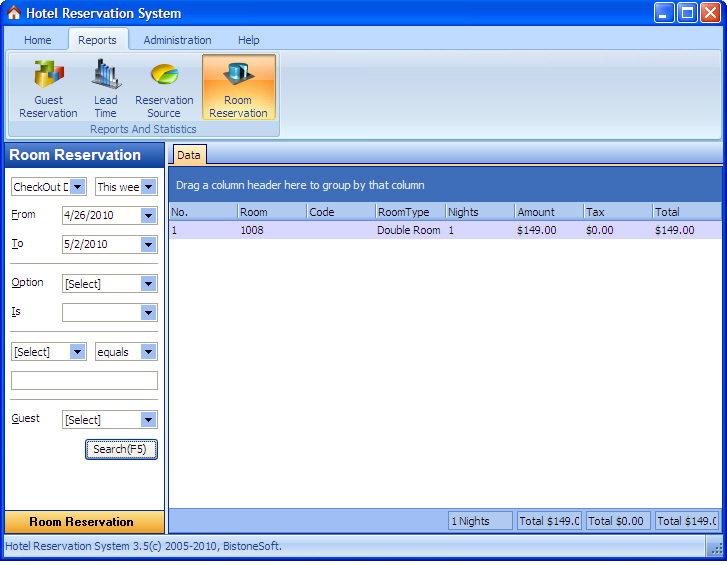Expand the CheckOut Date type dropdown
Viewport: 727px width, 565px height.
point(78,187)
